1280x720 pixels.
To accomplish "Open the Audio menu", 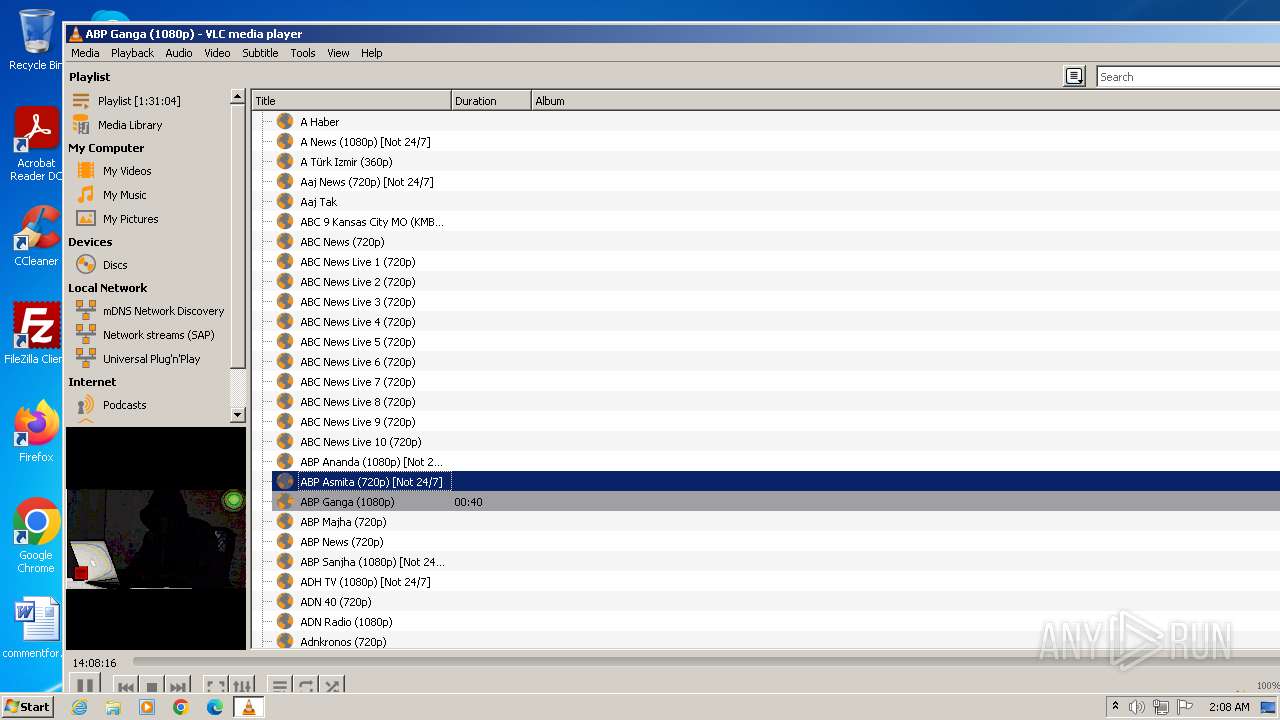I will 179,53.
